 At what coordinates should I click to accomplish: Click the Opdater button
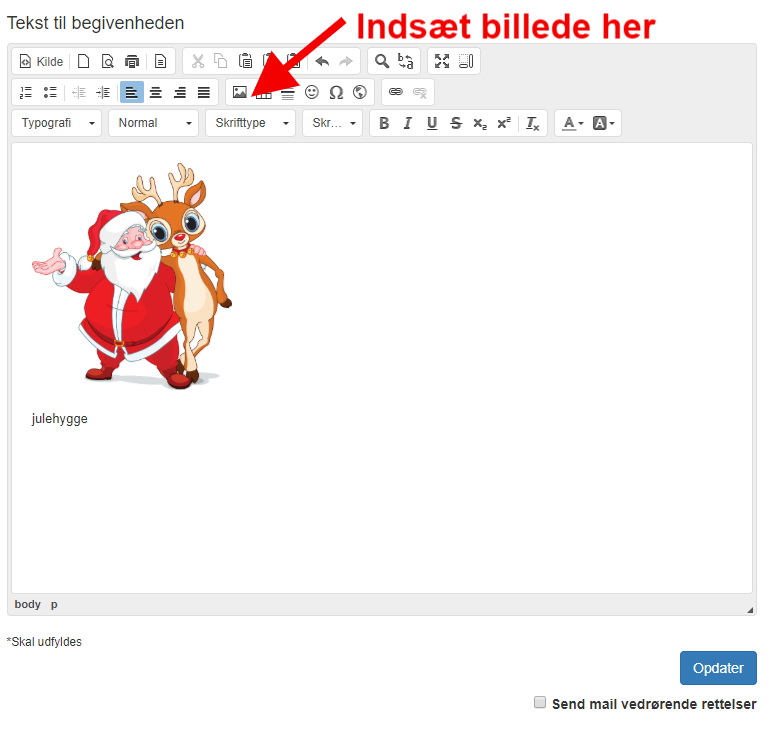click(718, 668)
